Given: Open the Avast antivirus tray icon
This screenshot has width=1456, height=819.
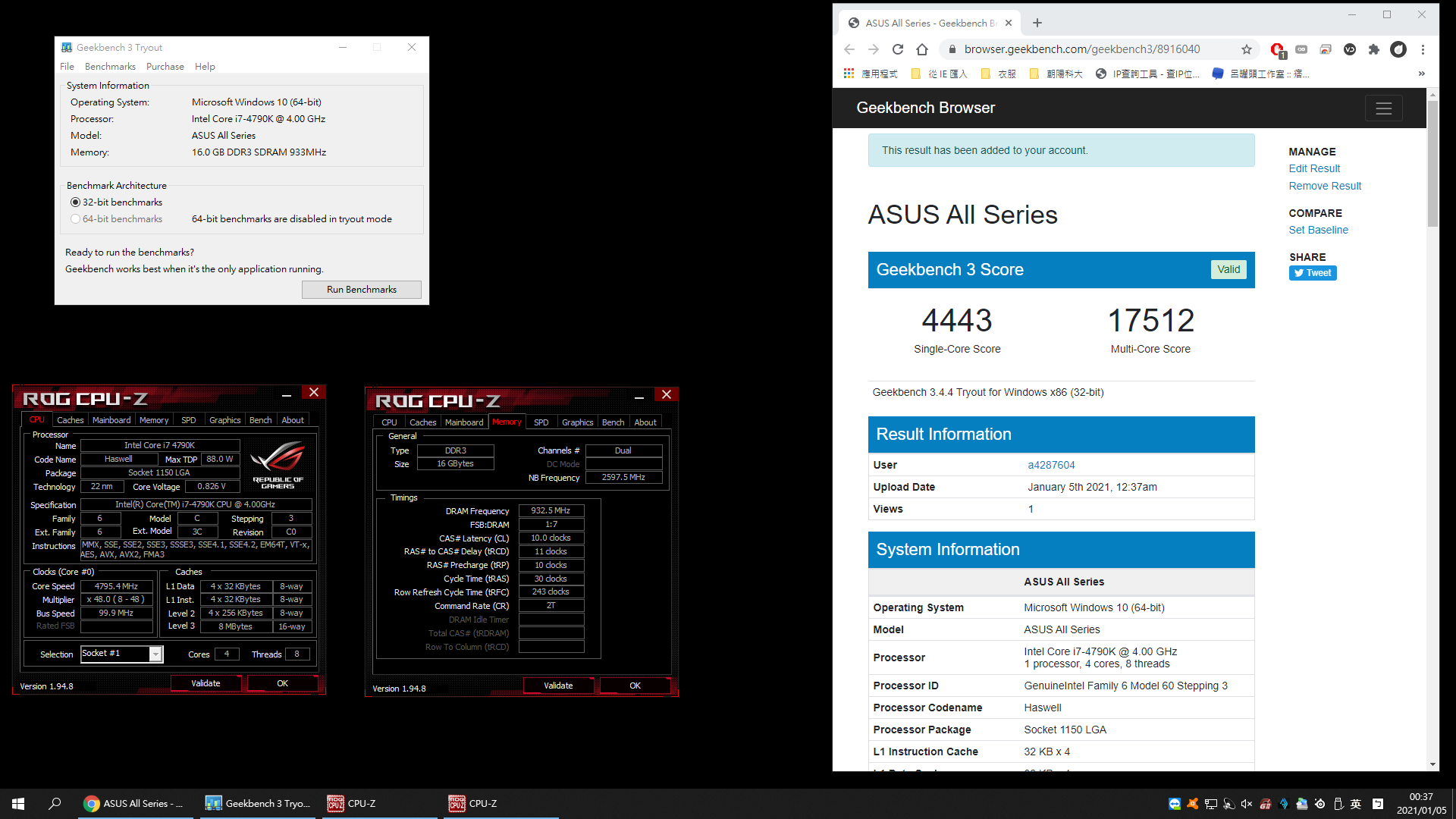Looking at the screenshot, I should point(1193,804).
